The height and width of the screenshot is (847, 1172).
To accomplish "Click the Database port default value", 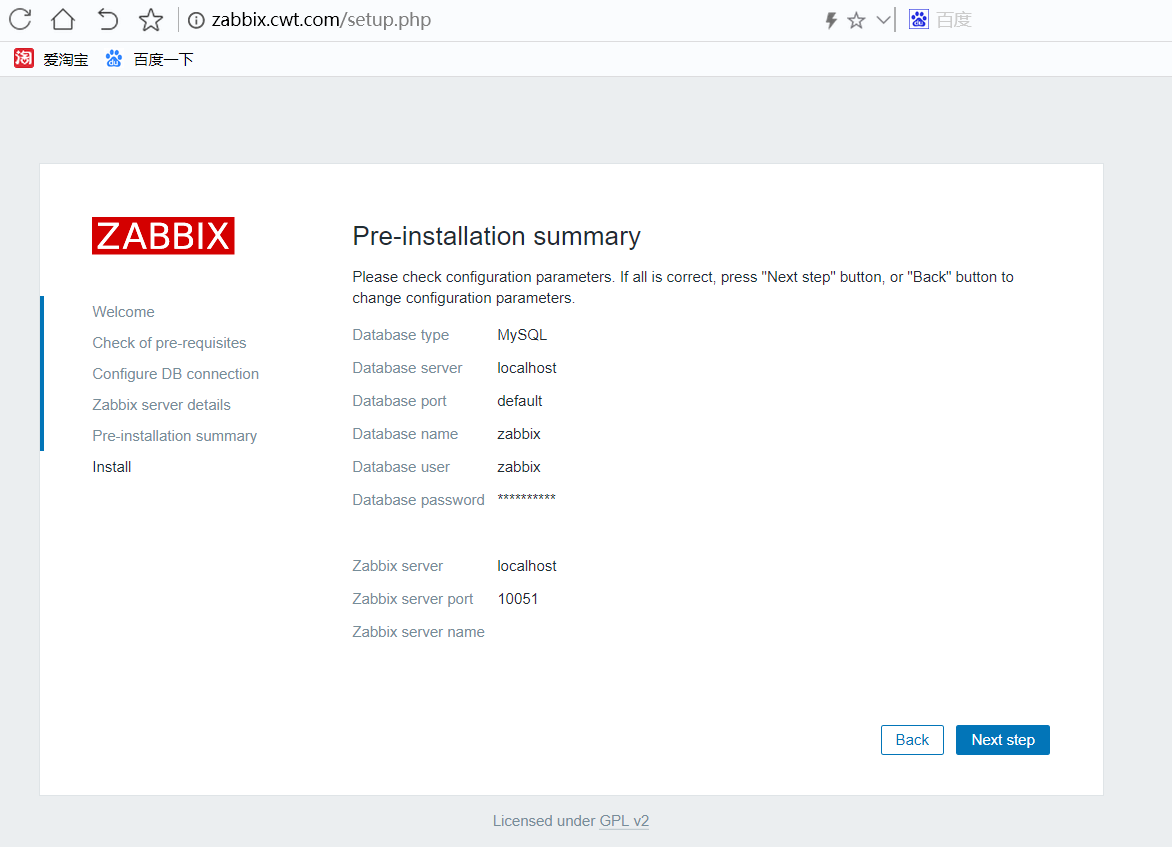I will 519,401.
